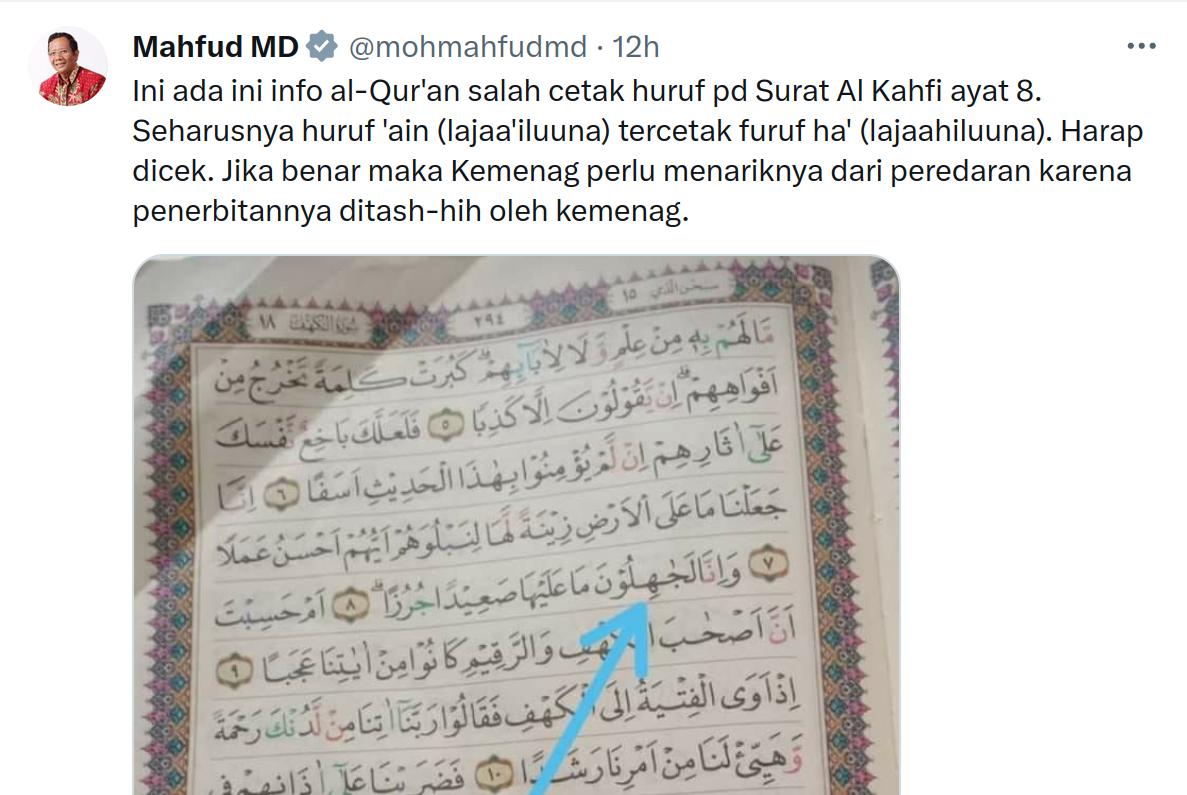This screenshot has height=795, width=1187.
Task: Open the tweet via the 12h timestamp
Action: click(636, 47)
